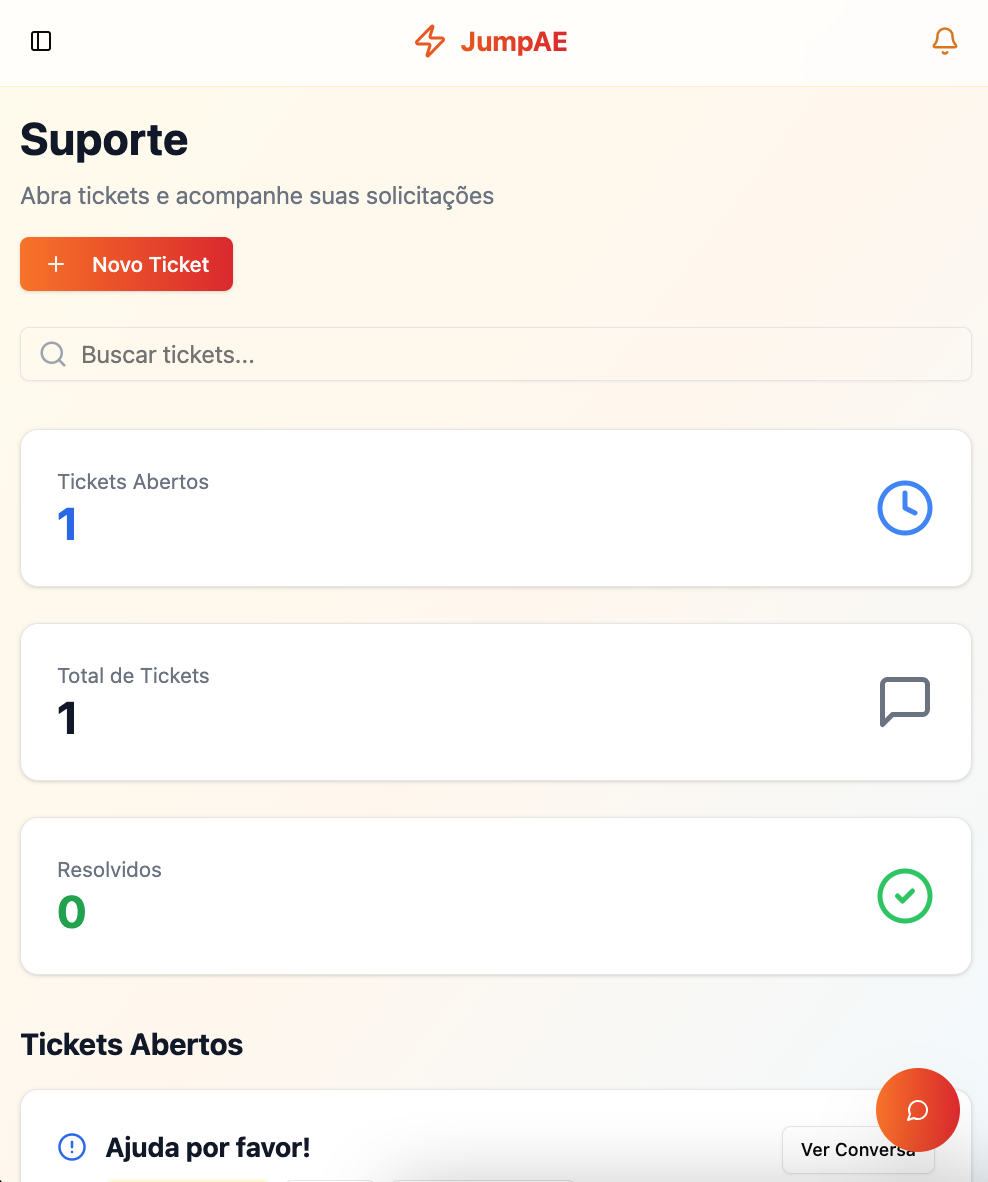Open the floating chat bubble button
988x1182 pixels.
coord(917,1110)
